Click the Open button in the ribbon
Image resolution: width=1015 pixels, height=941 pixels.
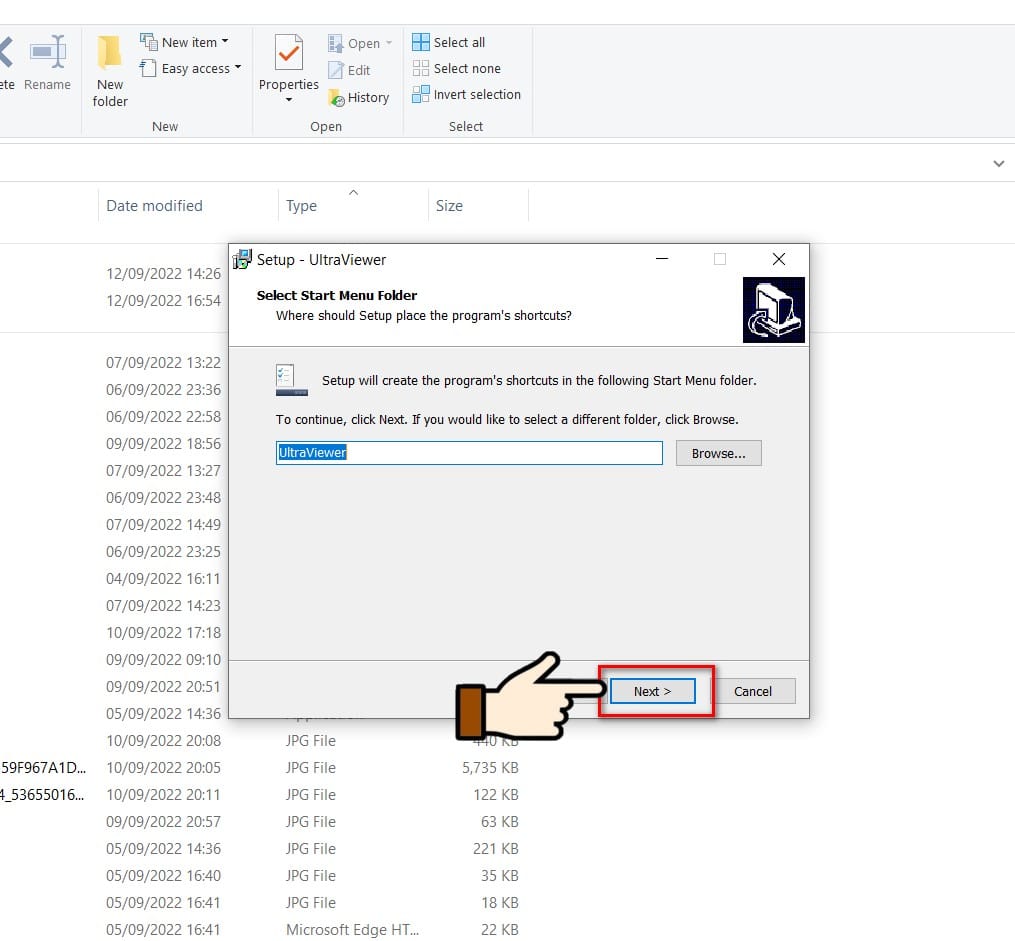pos(354,43)
